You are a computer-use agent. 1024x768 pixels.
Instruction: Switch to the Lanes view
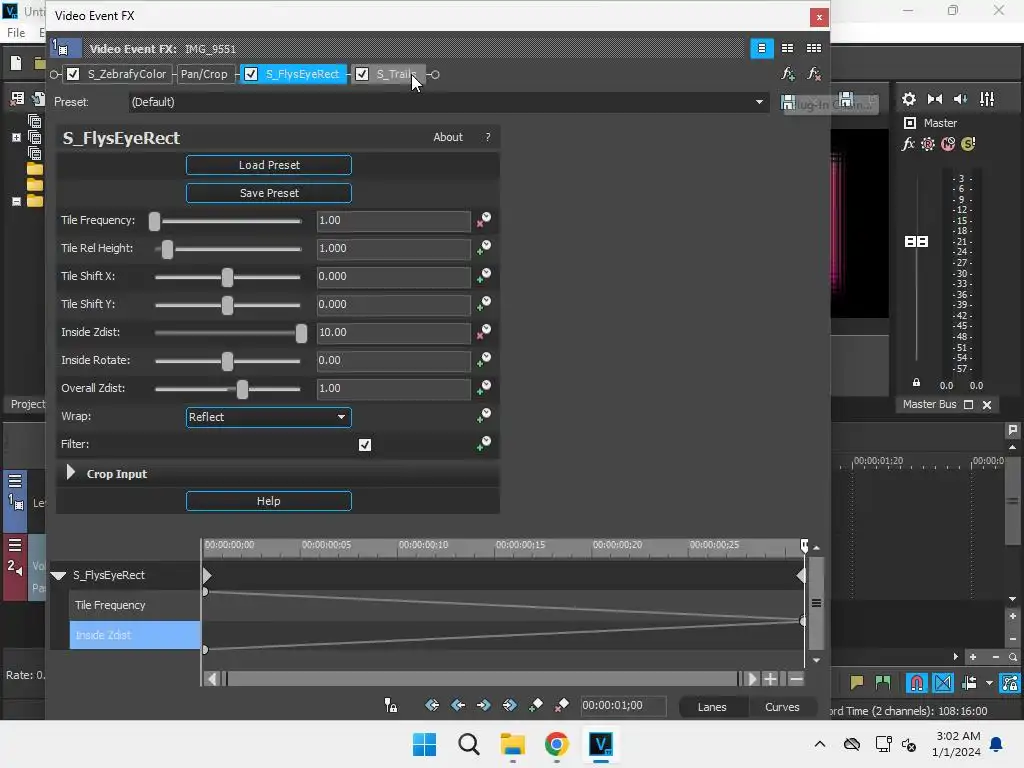coord(712,707)
